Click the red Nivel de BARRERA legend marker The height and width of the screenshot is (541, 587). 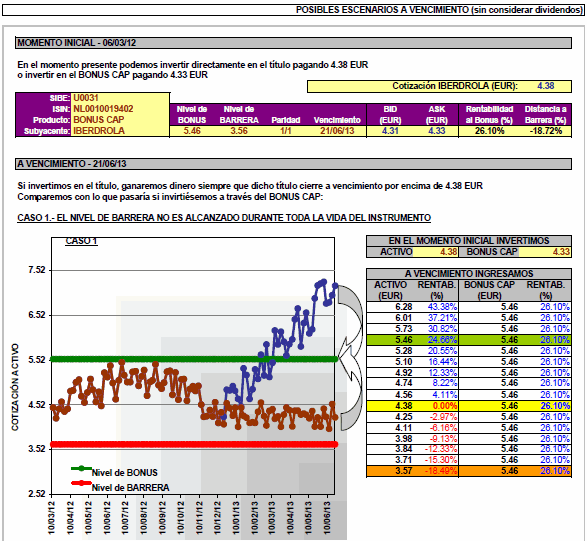(x=81, y=483)
